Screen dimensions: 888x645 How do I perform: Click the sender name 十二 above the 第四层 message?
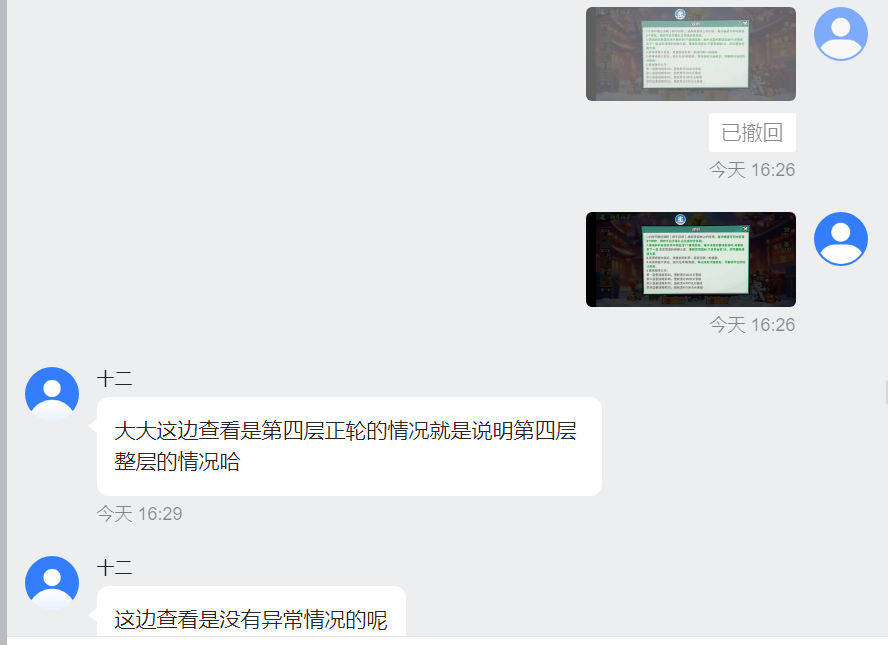pyautogui.click(x=115, y=379)
